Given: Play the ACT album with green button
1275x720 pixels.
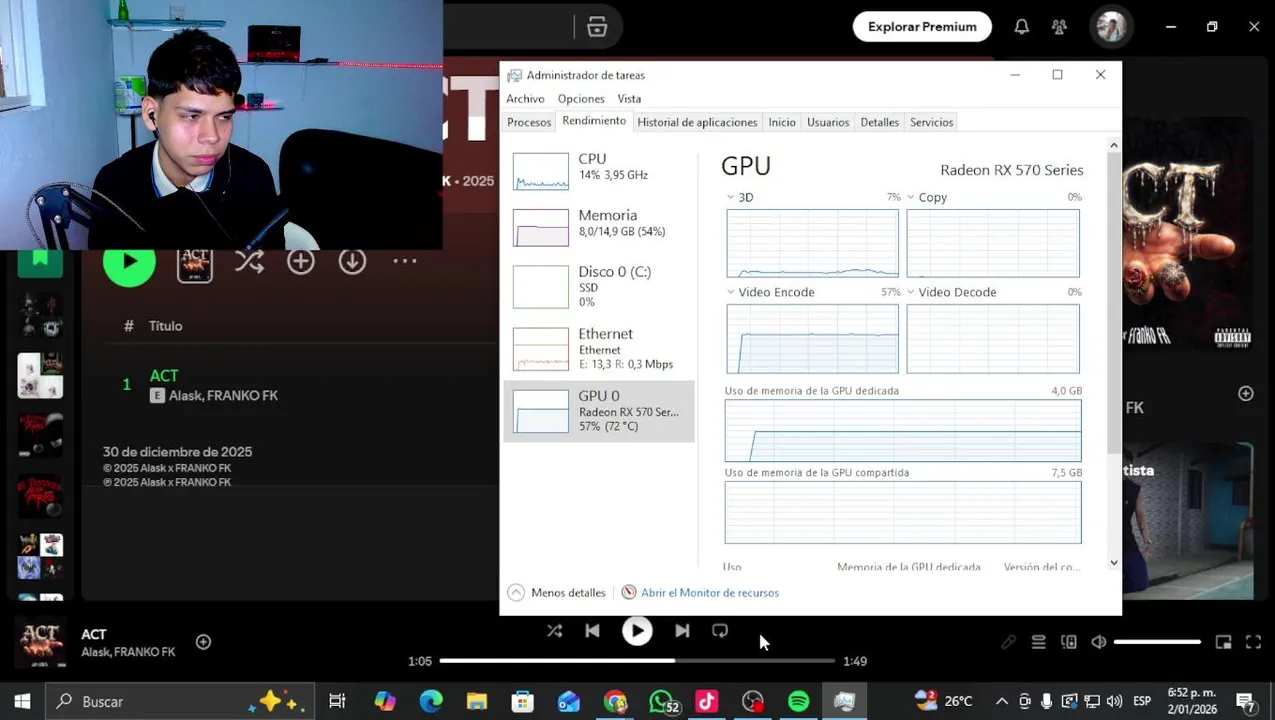Looking at the screenshot, I should pos(129,261).
